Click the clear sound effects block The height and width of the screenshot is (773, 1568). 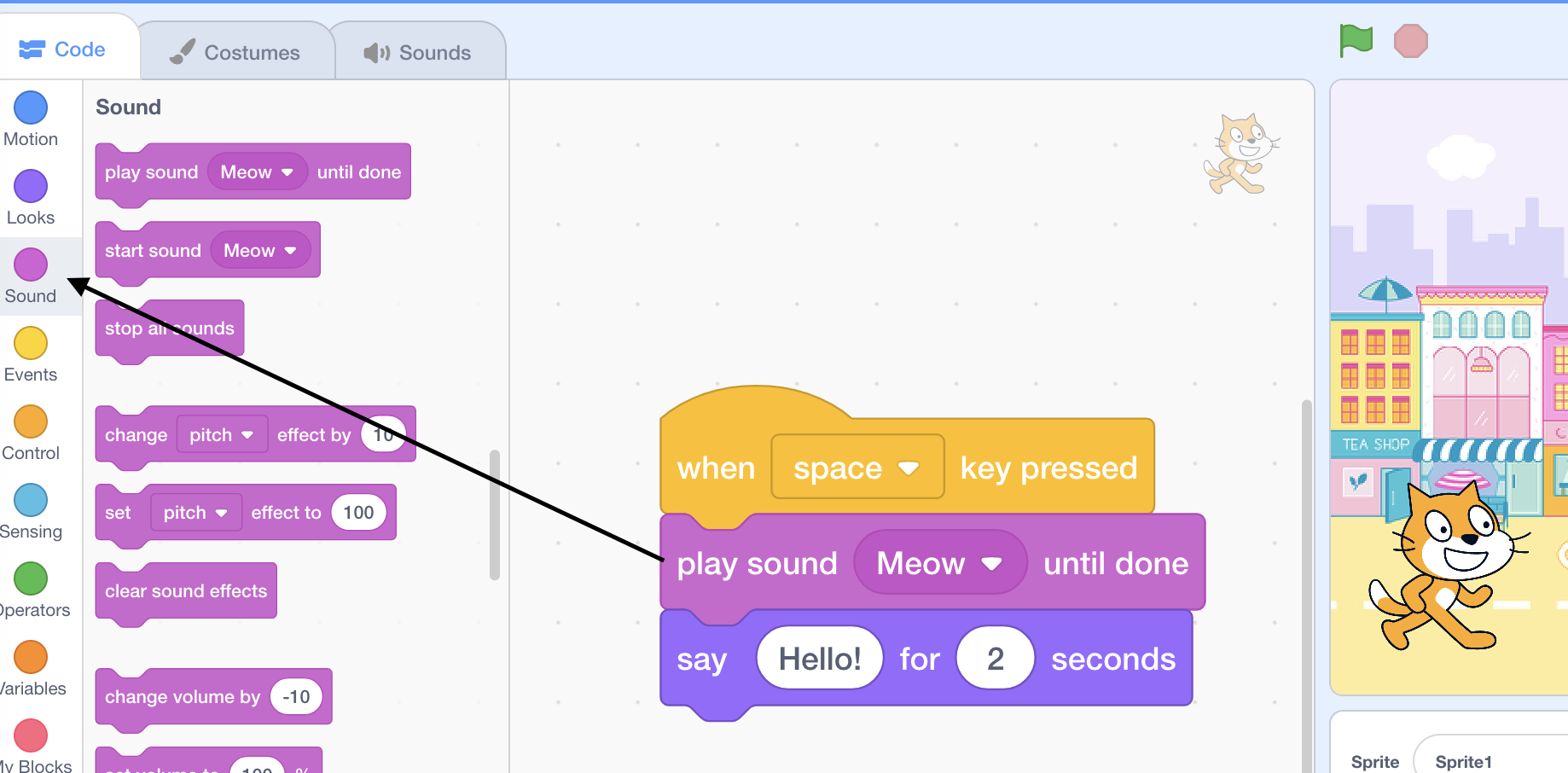coord(185,590)
